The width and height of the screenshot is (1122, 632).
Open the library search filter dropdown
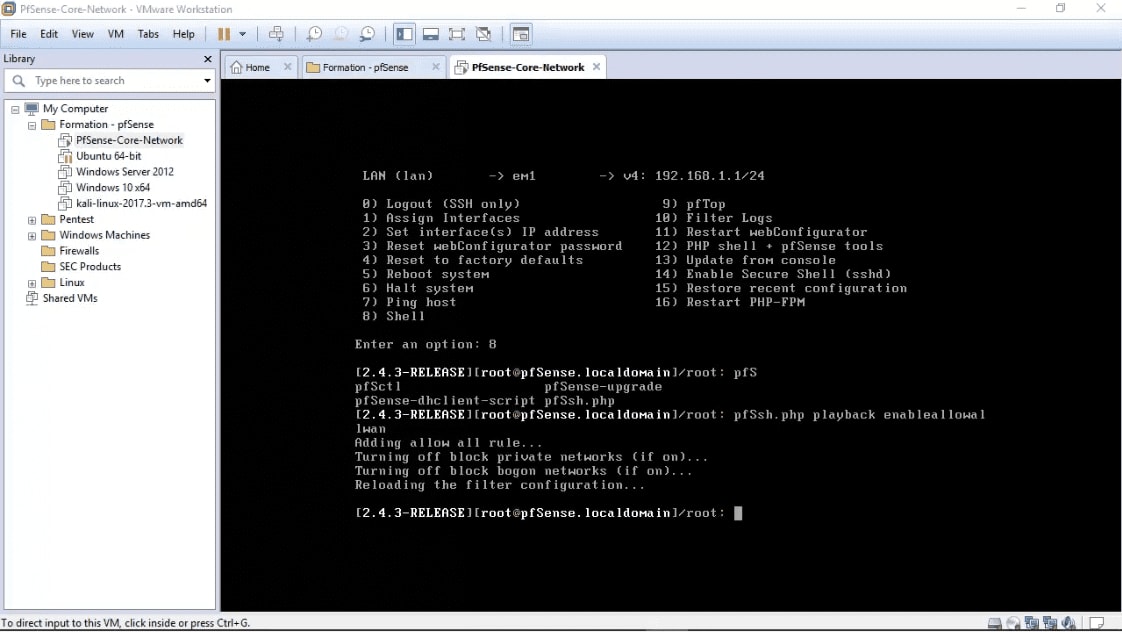pyautogui.click(x=208, y=81)
